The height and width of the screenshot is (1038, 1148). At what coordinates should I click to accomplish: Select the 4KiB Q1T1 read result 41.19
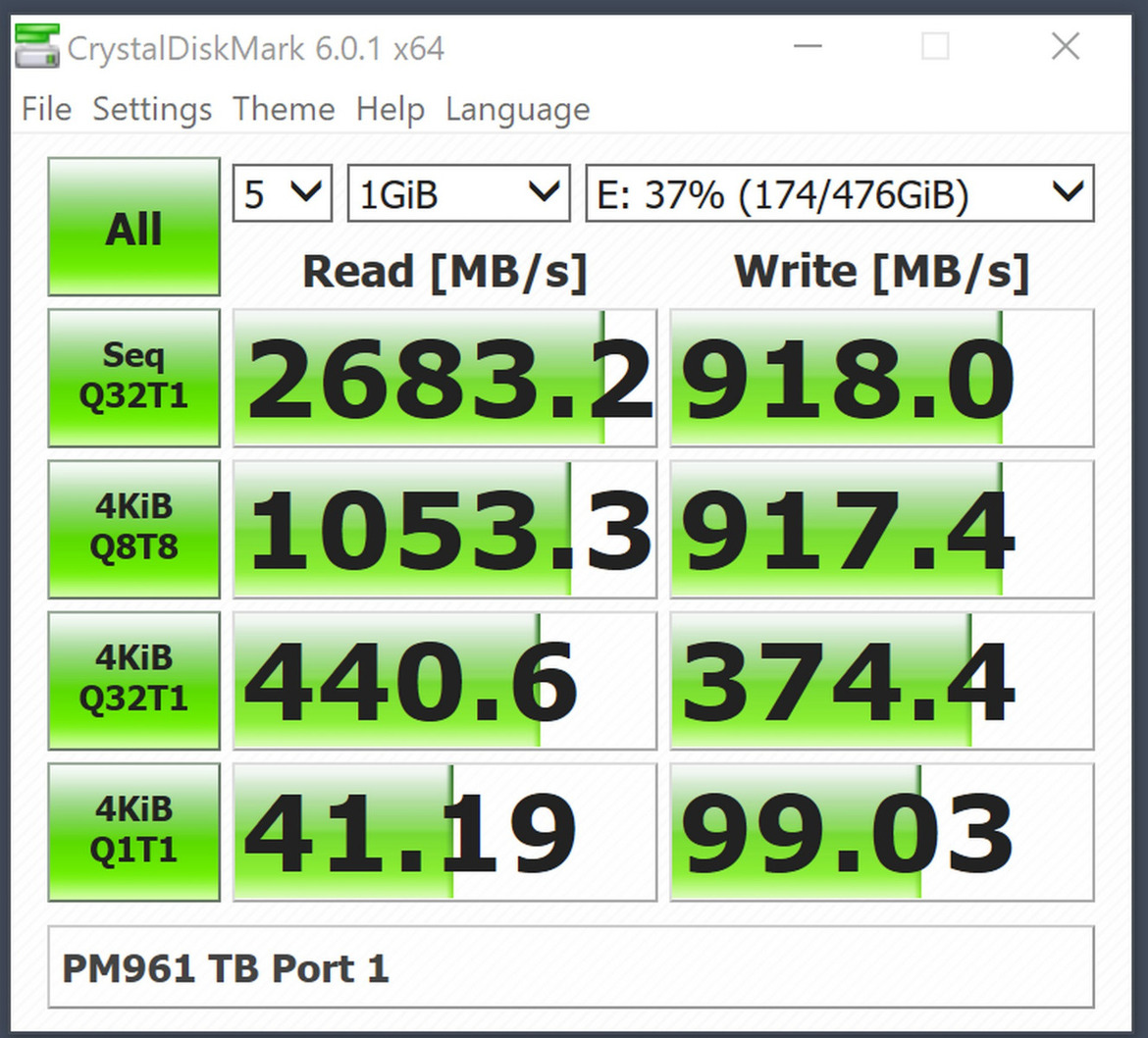[445, 832]
